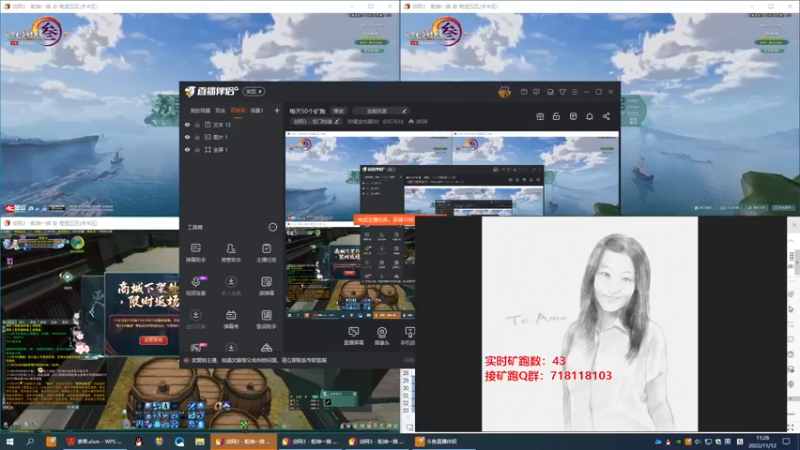Select the 全屏 1 source row
This screenshot has height=450, width=800.
[x=232, y=149]
